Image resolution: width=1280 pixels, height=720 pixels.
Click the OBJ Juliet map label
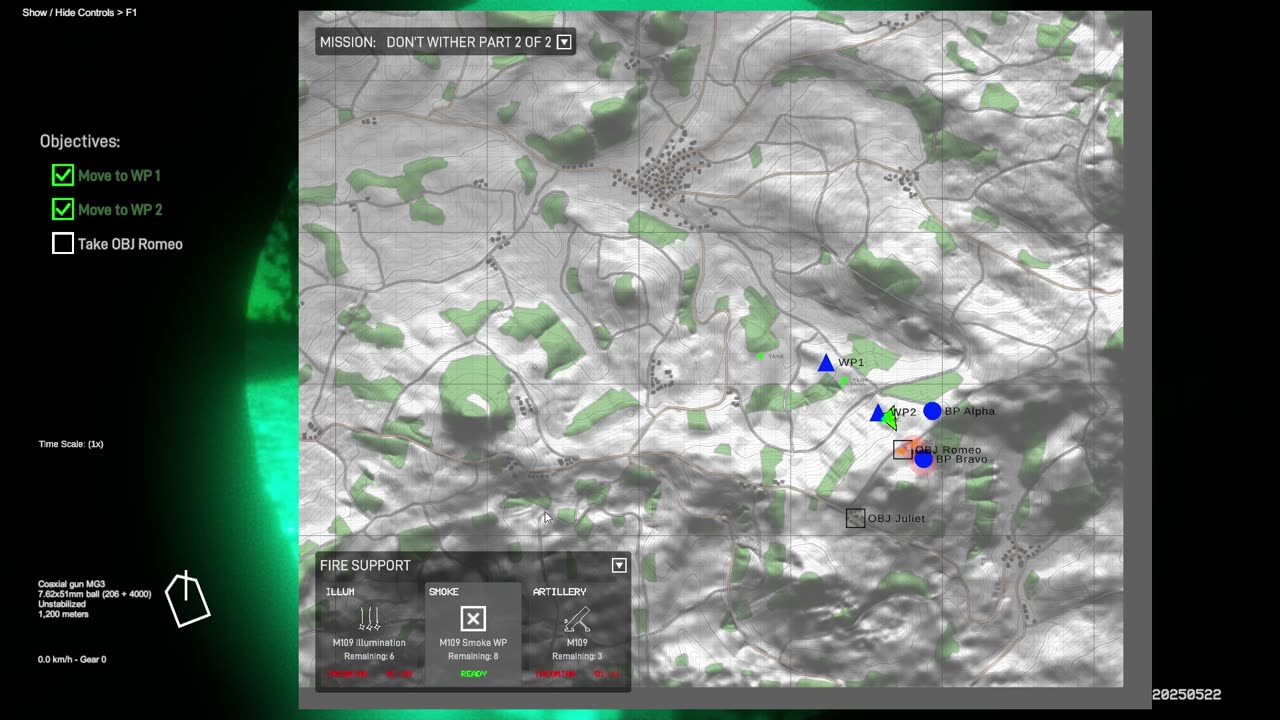click(896, 519)
